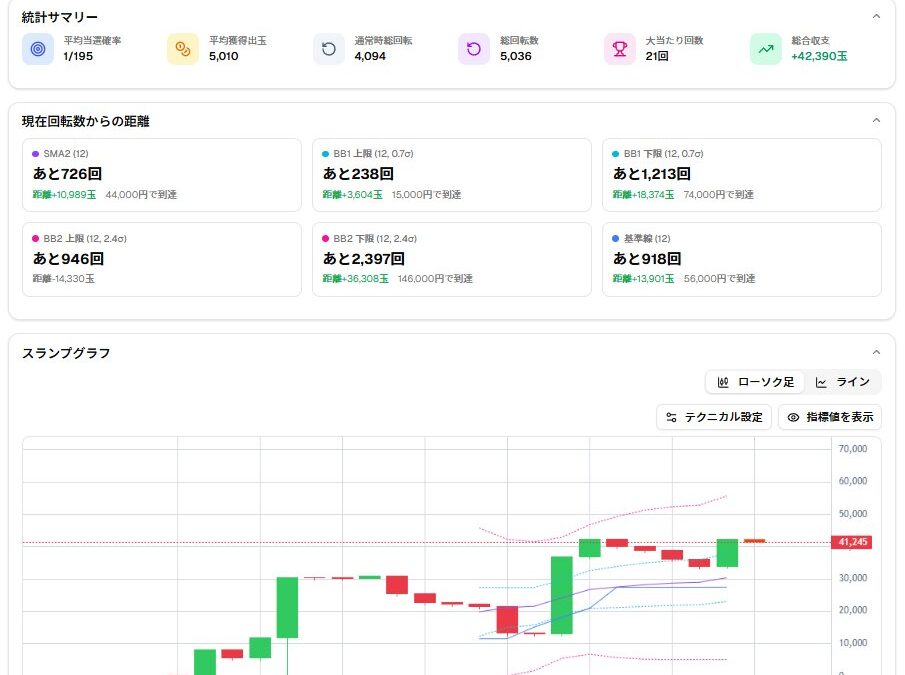The height and width of the screenshot is (675, 905).
Task: Click the BB1 下限 cyan dot
Action: 615,154
